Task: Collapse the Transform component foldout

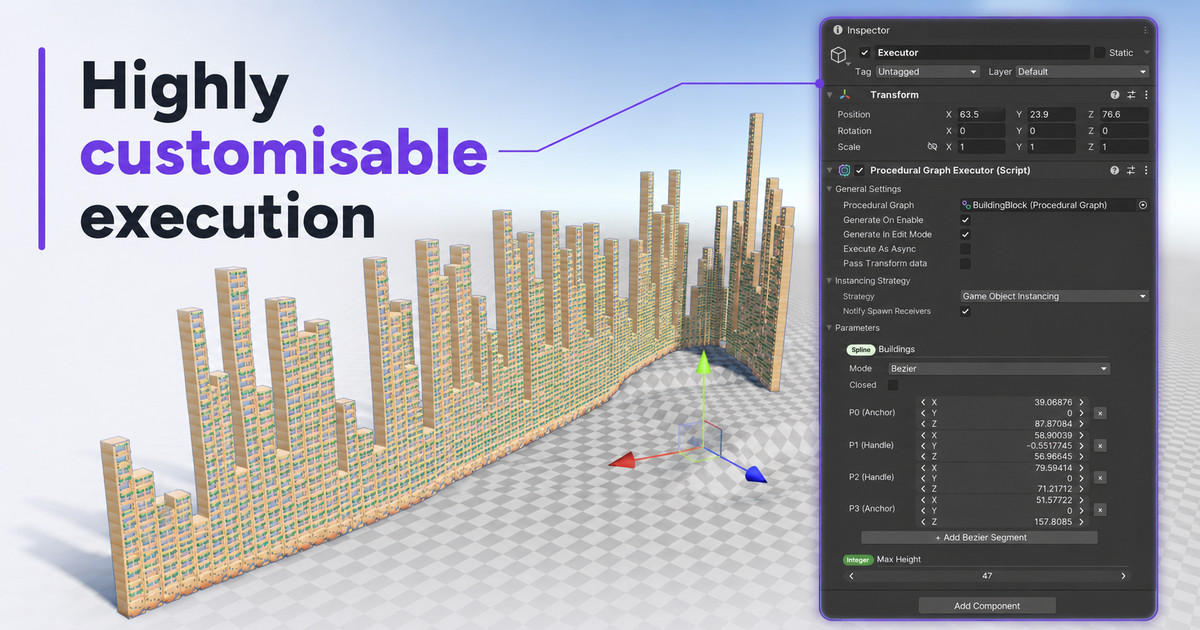Action: [830, 95]
